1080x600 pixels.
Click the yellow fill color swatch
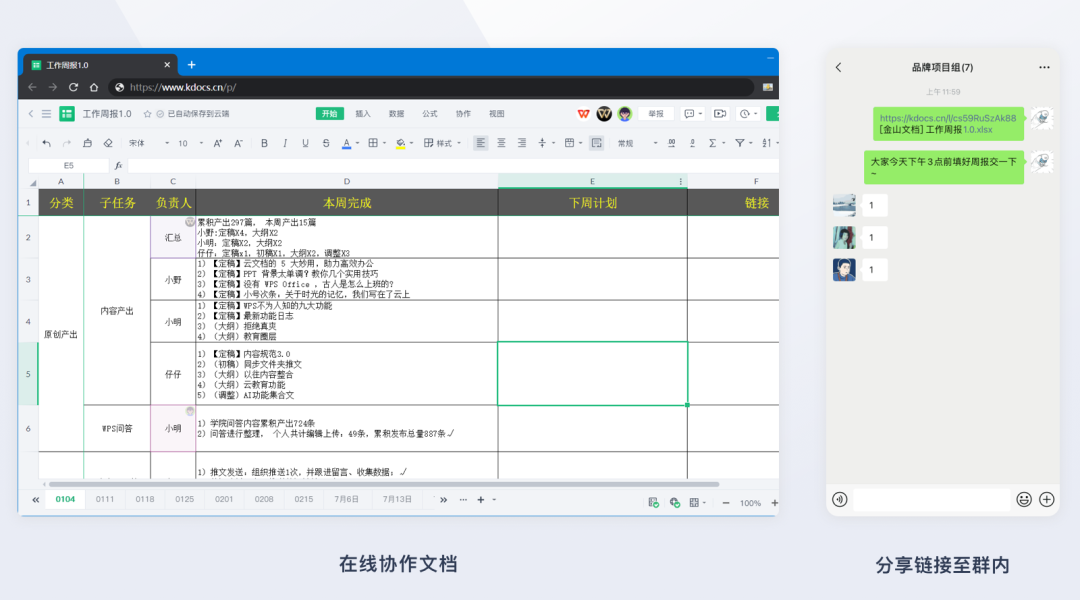400,143
